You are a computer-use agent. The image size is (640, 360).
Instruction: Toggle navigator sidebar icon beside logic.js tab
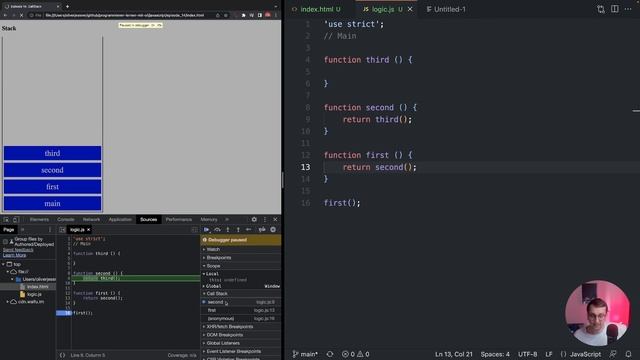(62, 230)
